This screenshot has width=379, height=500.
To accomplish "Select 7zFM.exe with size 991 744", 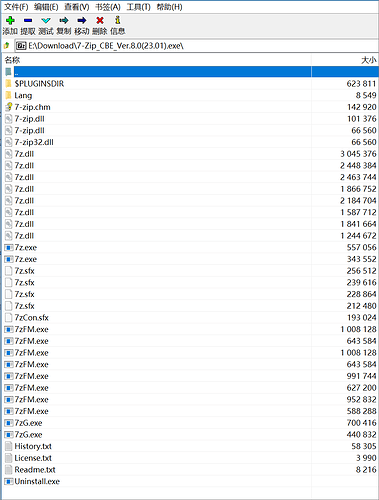I will click(x=191, y=376).
